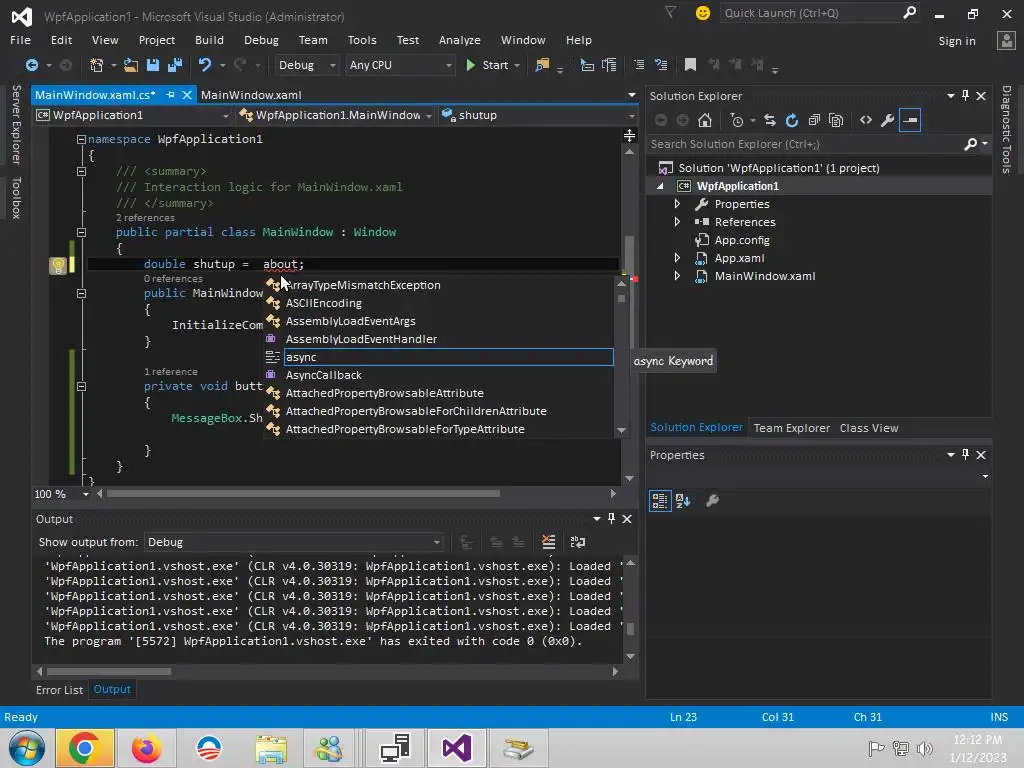Open the Any CPU platform dropdown

coord(400,65)
